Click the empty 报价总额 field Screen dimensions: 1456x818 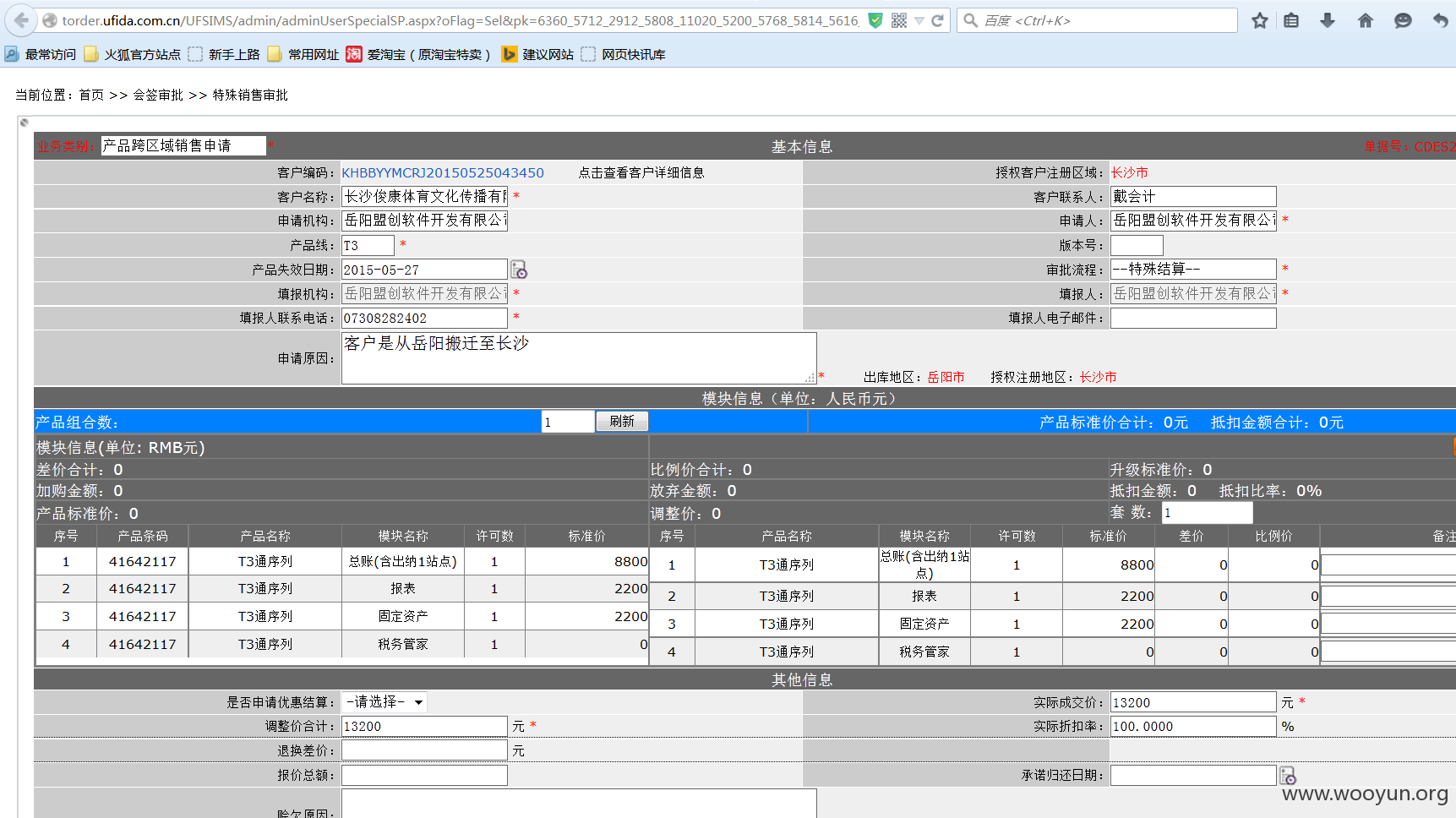coord(424,775)
